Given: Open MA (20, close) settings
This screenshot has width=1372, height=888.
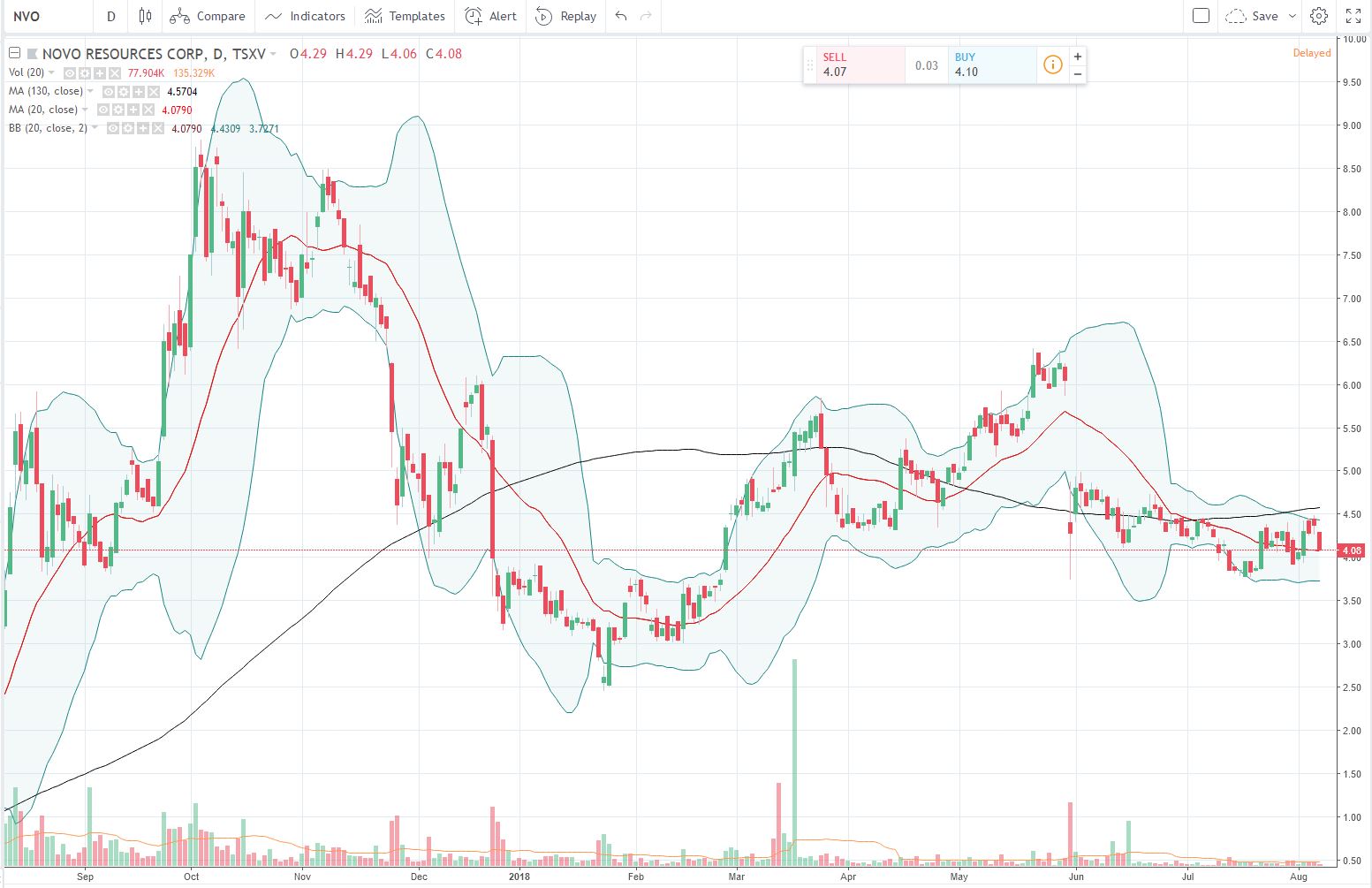Looking at the screenshot, I should click(x=118, y=110).
